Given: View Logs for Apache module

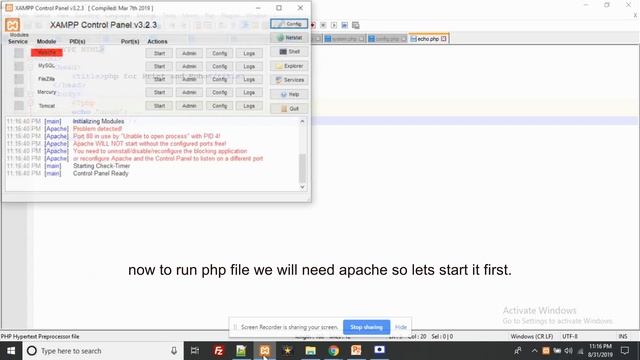Looking at the screenshot, I should [249, 53].
